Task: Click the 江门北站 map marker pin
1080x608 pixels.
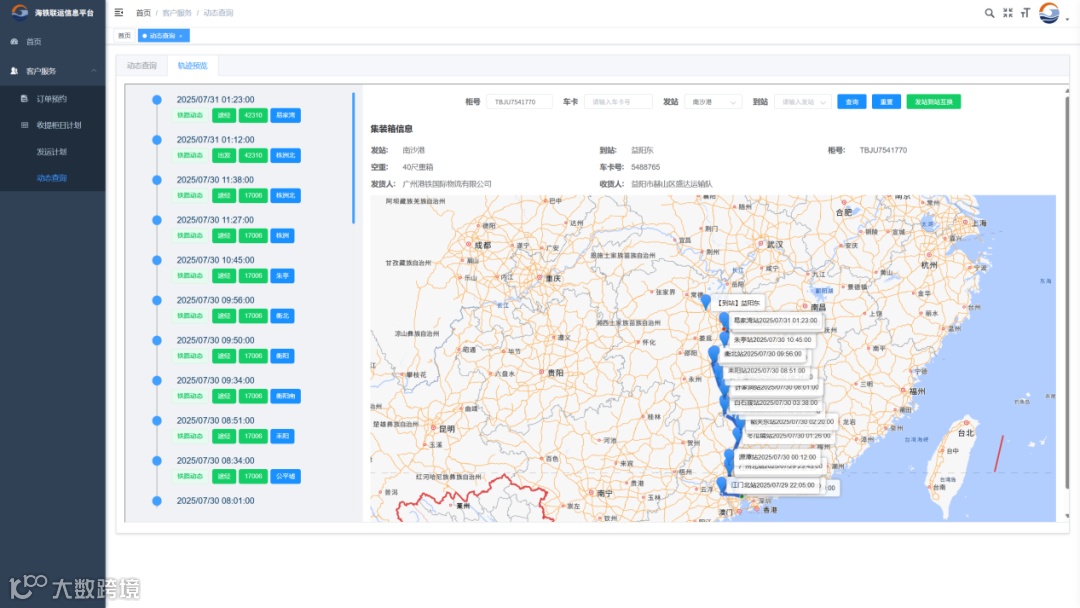Action: click(x=722, y=485)
